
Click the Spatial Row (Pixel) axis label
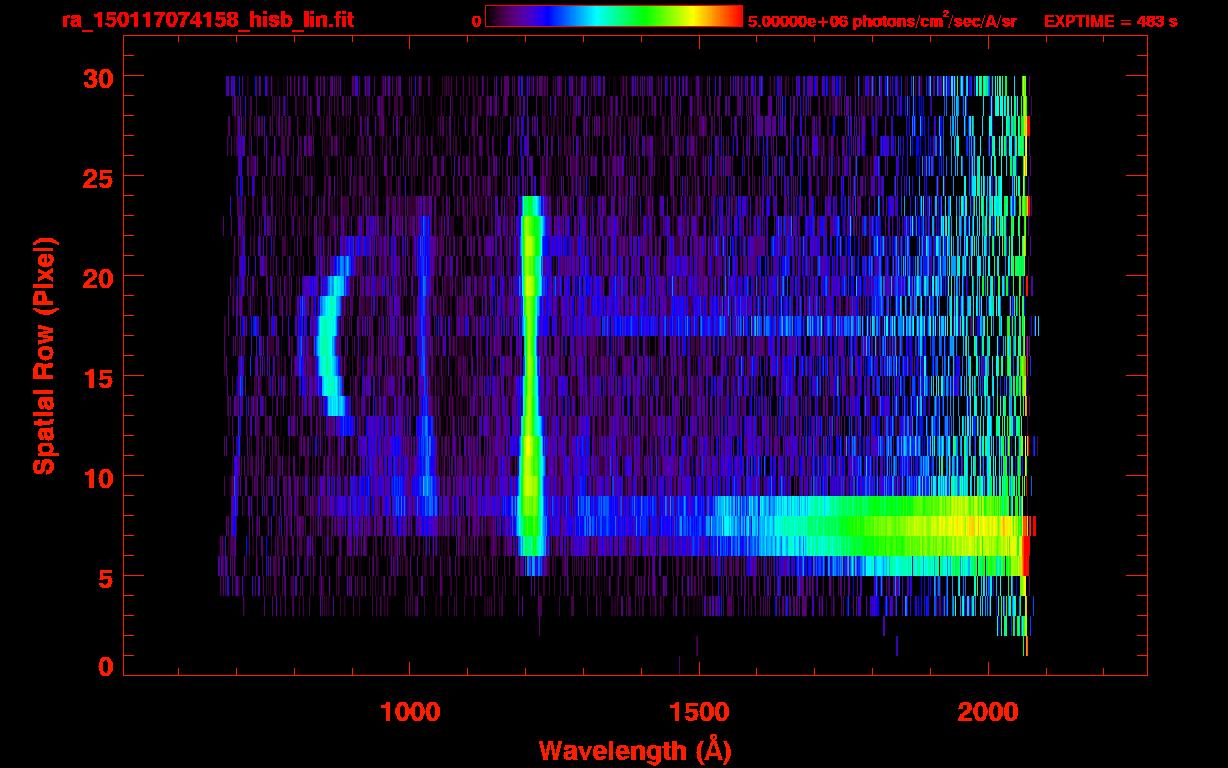click(44, 355)
